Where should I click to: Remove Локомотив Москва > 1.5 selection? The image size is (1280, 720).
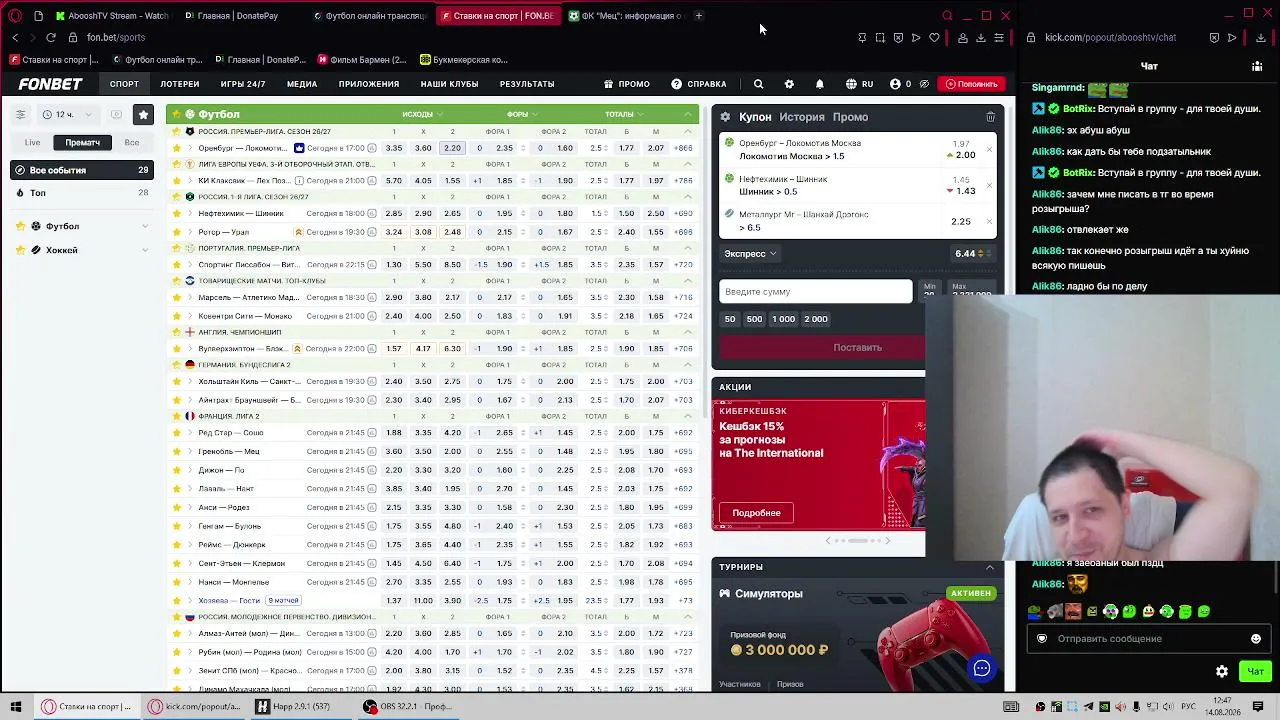coord(989,150)
